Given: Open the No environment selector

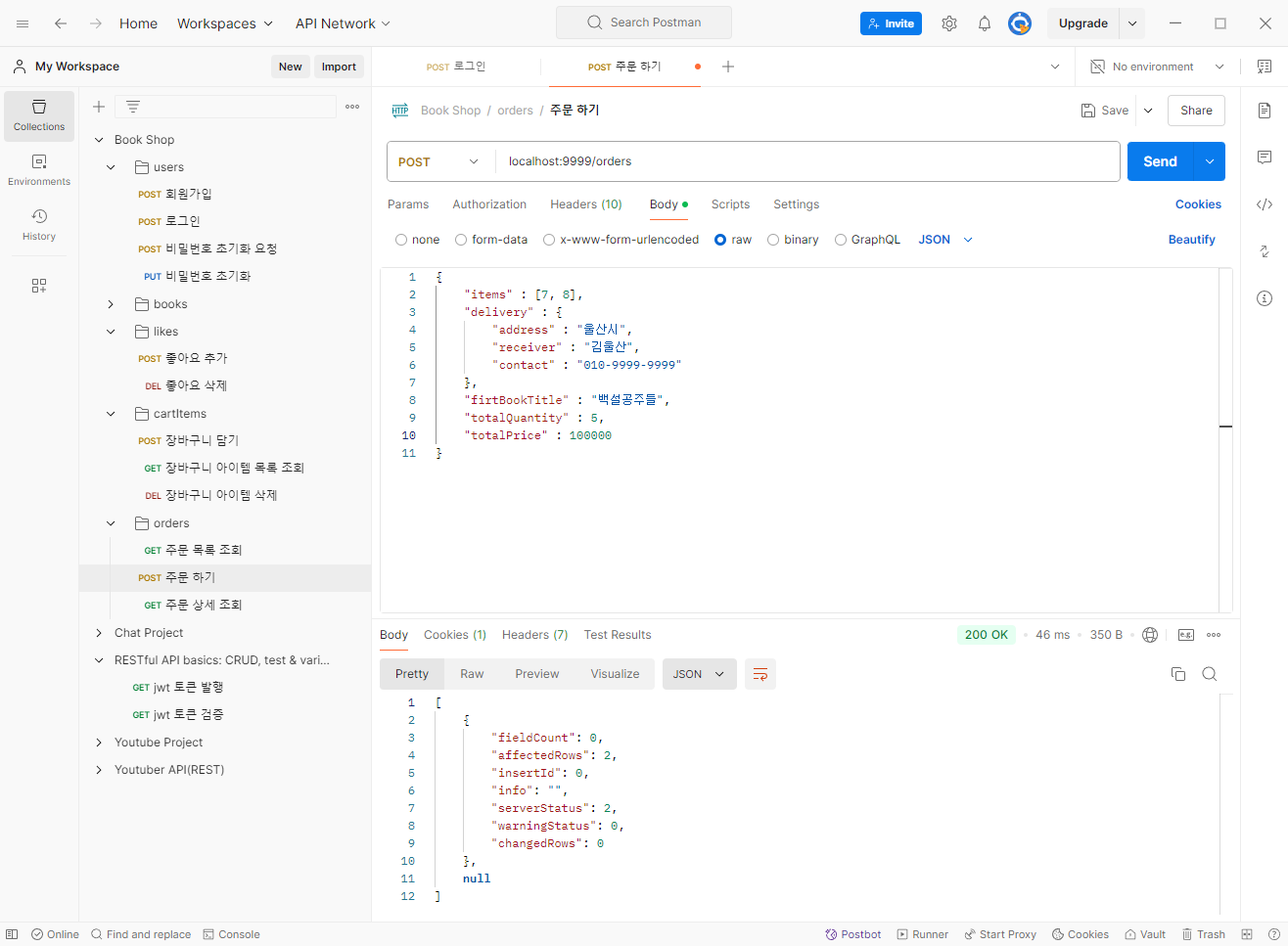Looking at the screenshot, I should pyautogui.click(x=1158, y=67).
